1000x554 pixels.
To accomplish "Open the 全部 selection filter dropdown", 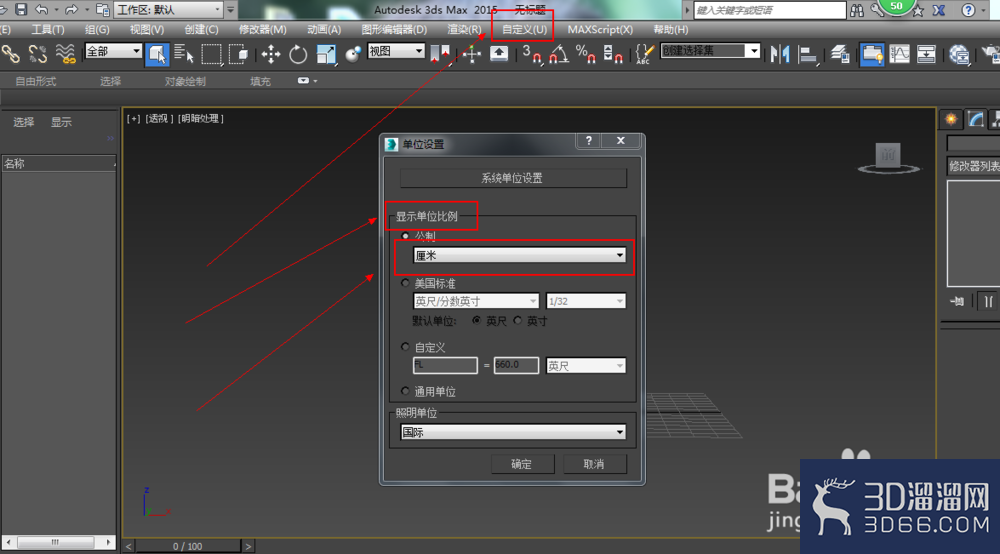I will 113,51.
